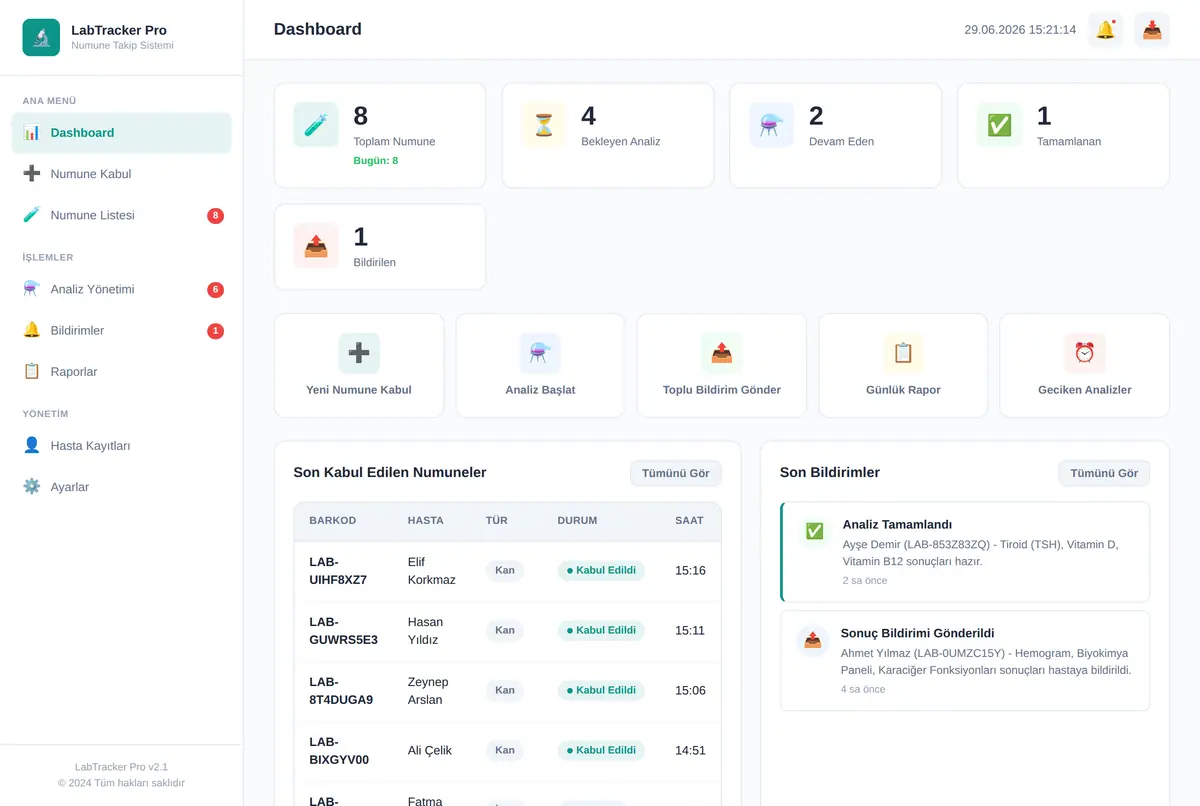
Task: Click the green checkmark icon on Tamamlanan card
Action: point(999,125)
